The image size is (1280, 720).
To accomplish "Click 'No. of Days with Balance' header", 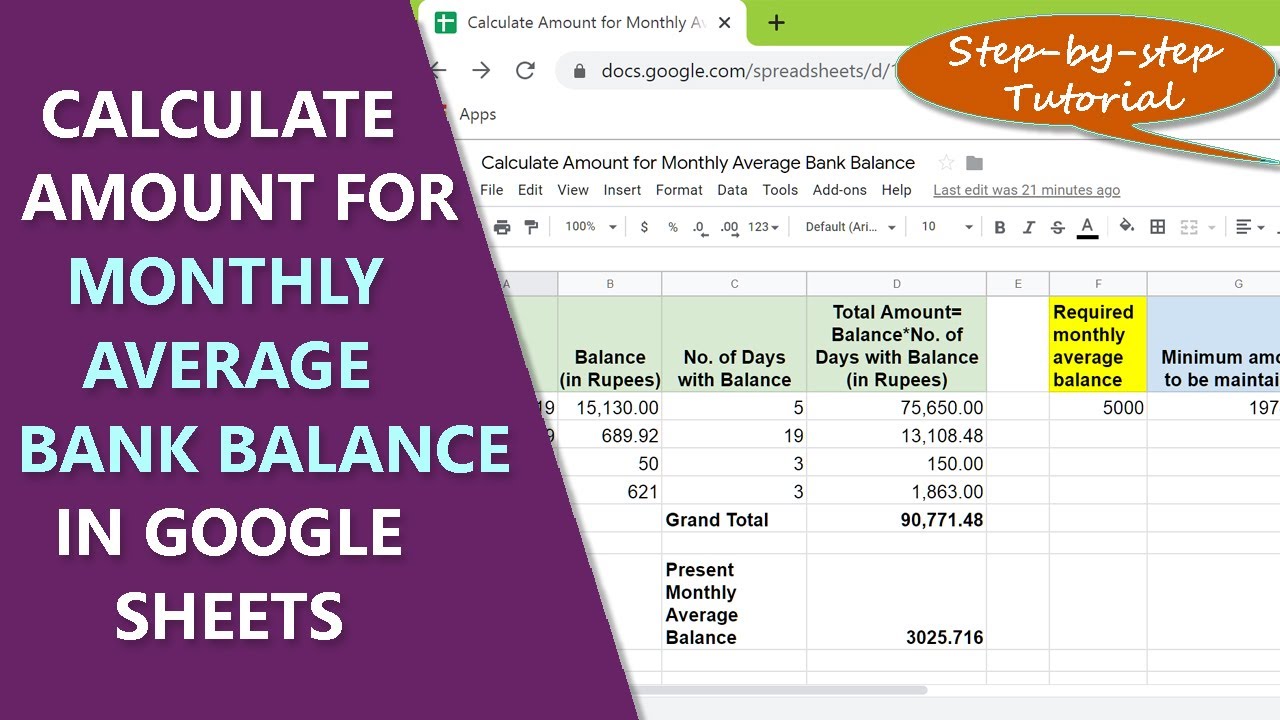I will point(734,345).
